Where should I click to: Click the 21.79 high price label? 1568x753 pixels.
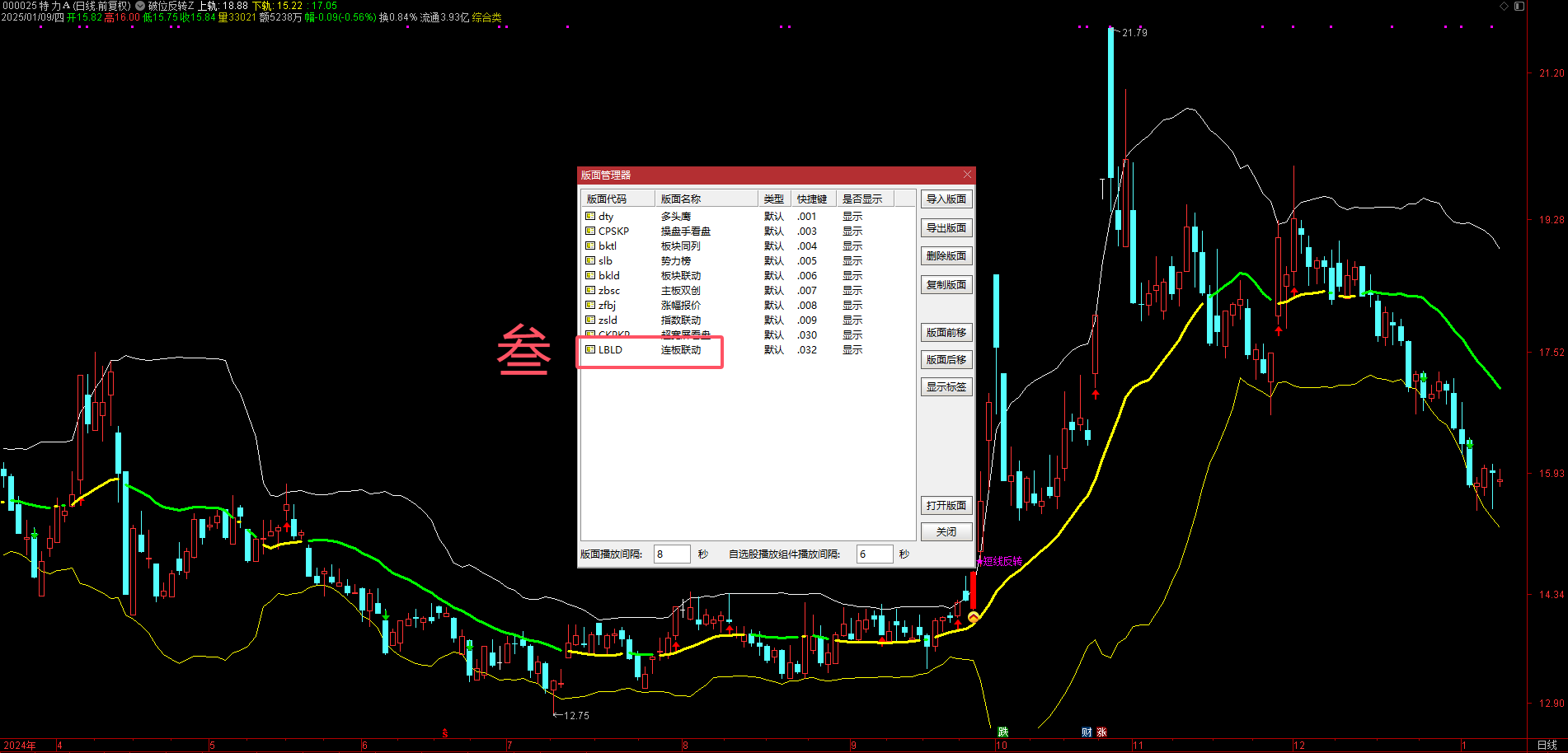tap(1134, 33)
